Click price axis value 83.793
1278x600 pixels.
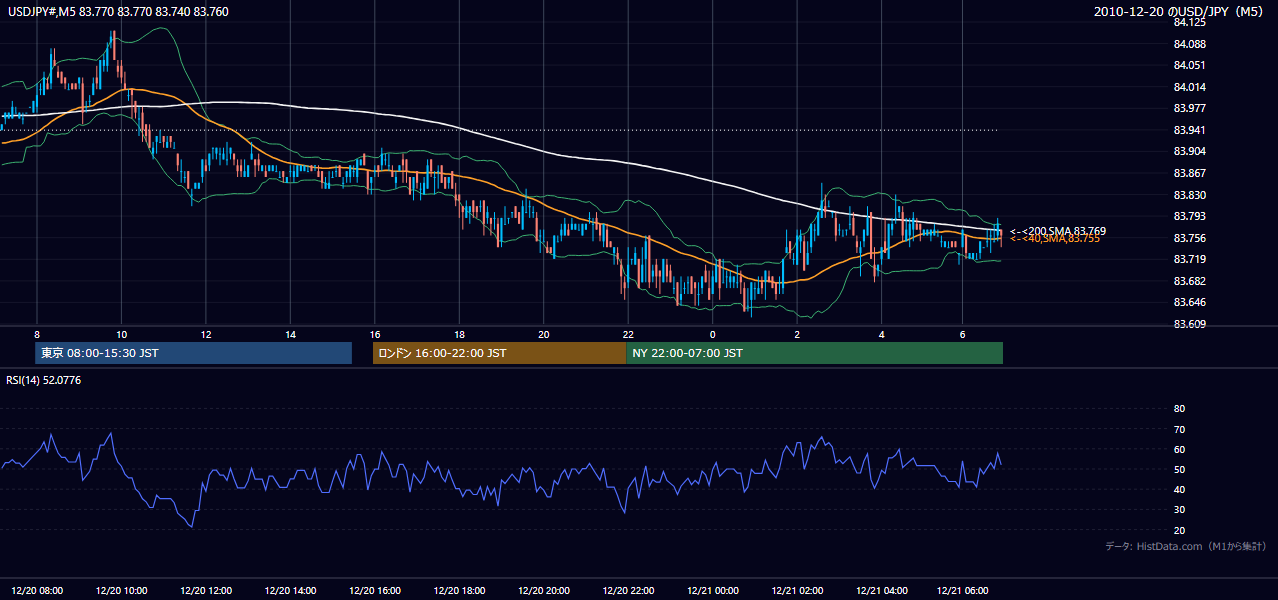pyautogui.click(x=1188, y=216)
